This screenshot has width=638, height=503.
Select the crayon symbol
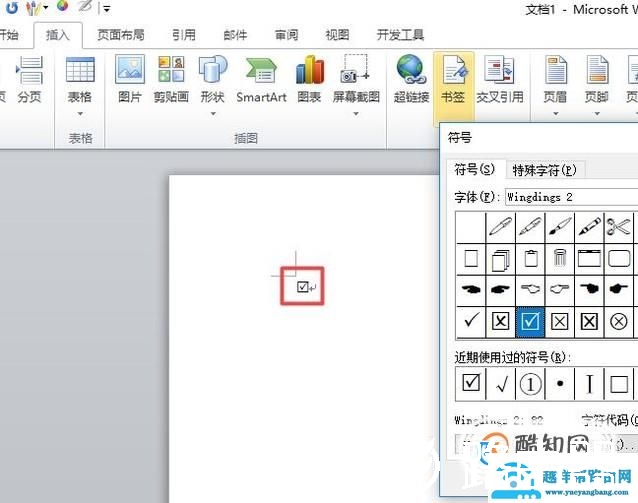(x=590, y=227)
